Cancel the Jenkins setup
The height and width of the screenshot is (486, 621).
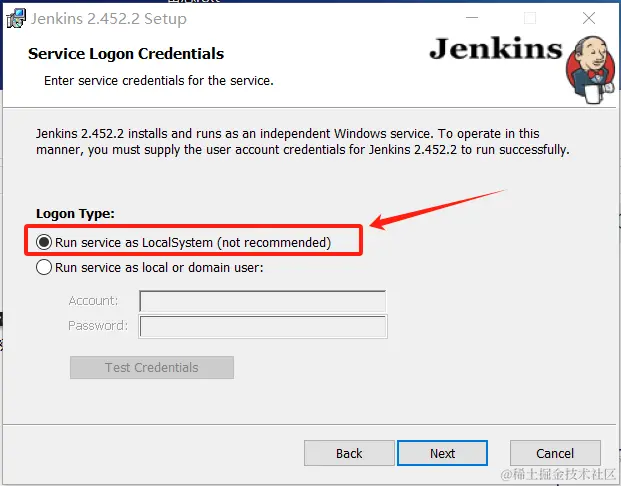pos(555,453)
